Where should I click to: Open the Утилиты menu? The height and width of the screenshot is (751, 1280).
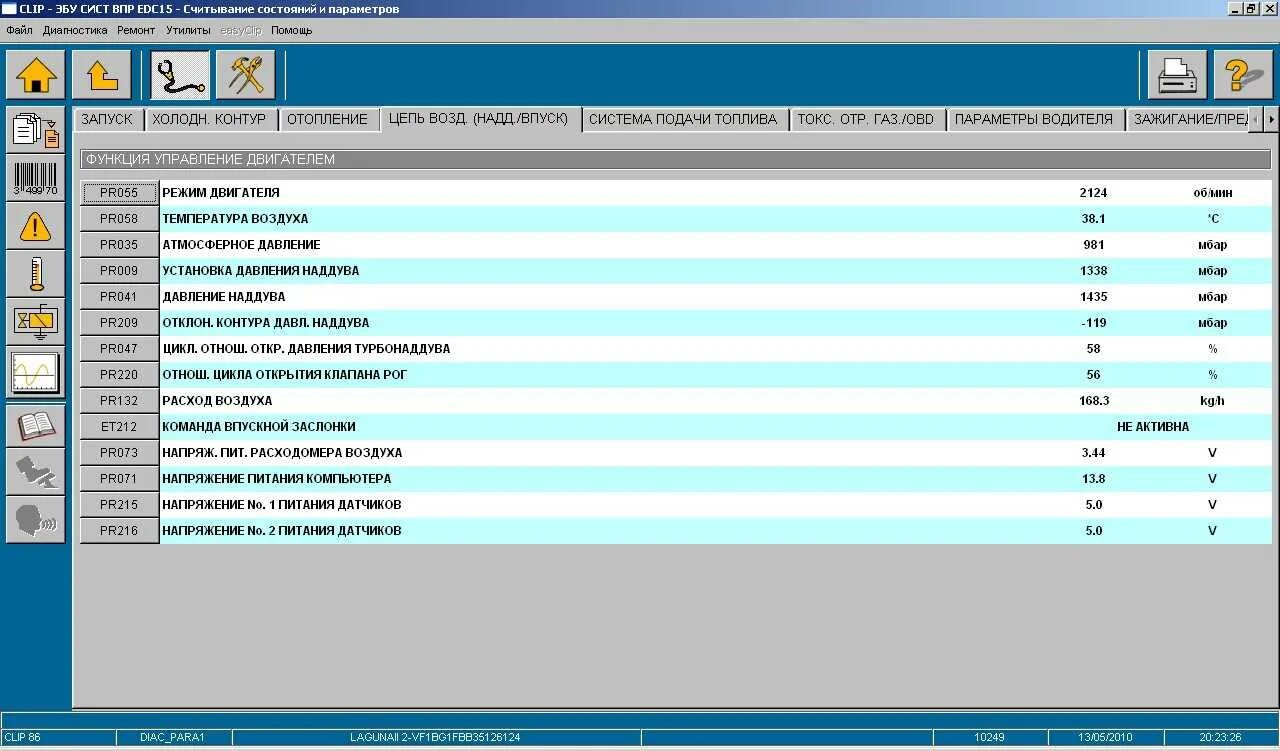[188, 30]
